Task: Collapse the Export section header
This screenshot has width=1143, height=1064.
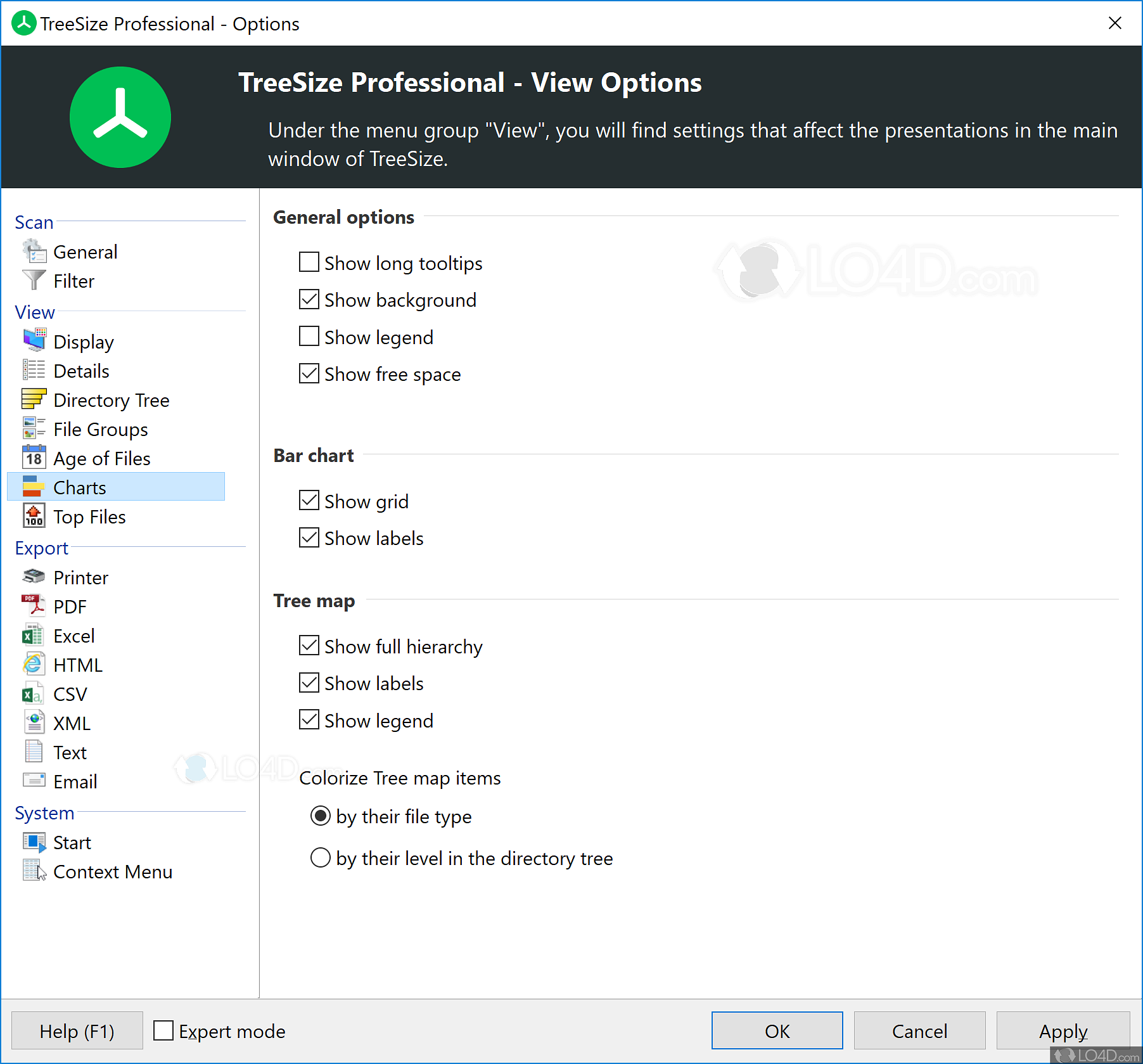Action: coord(41,548)
